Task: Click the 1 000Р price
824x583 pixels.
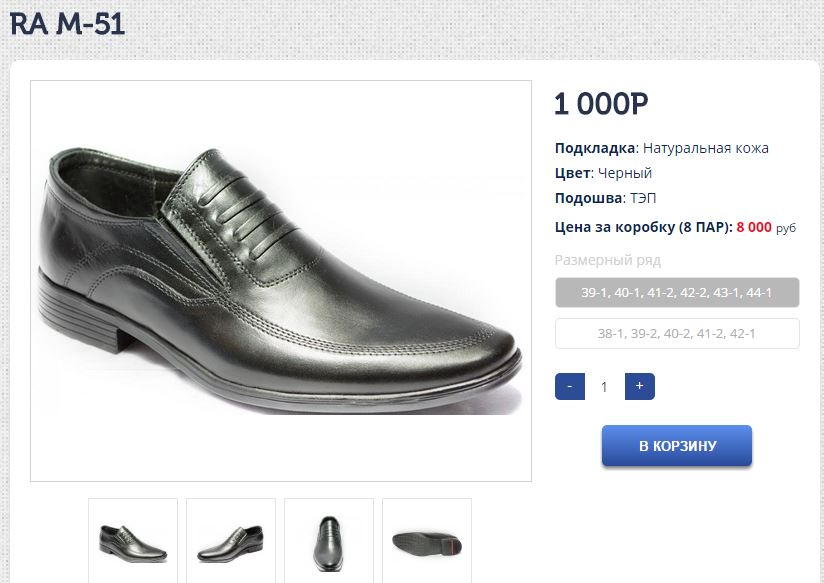Action: click(601, 103)
